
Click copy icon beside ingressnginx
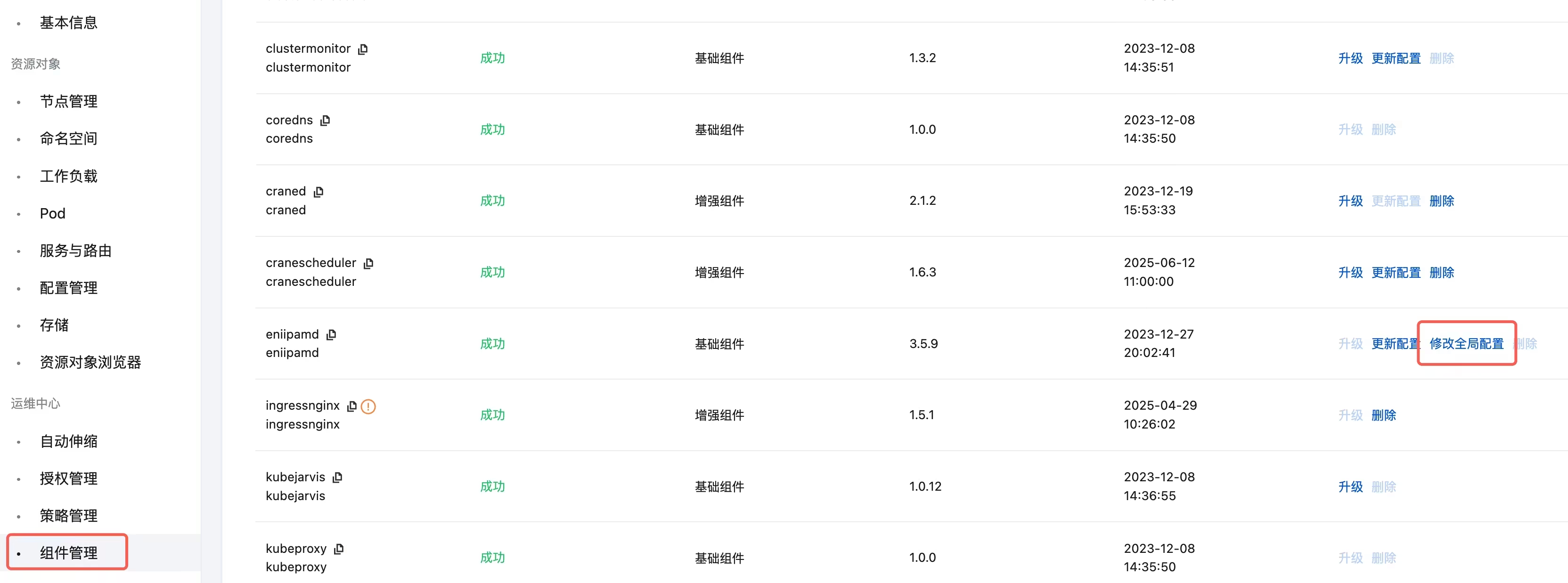(x=352, y=406)
